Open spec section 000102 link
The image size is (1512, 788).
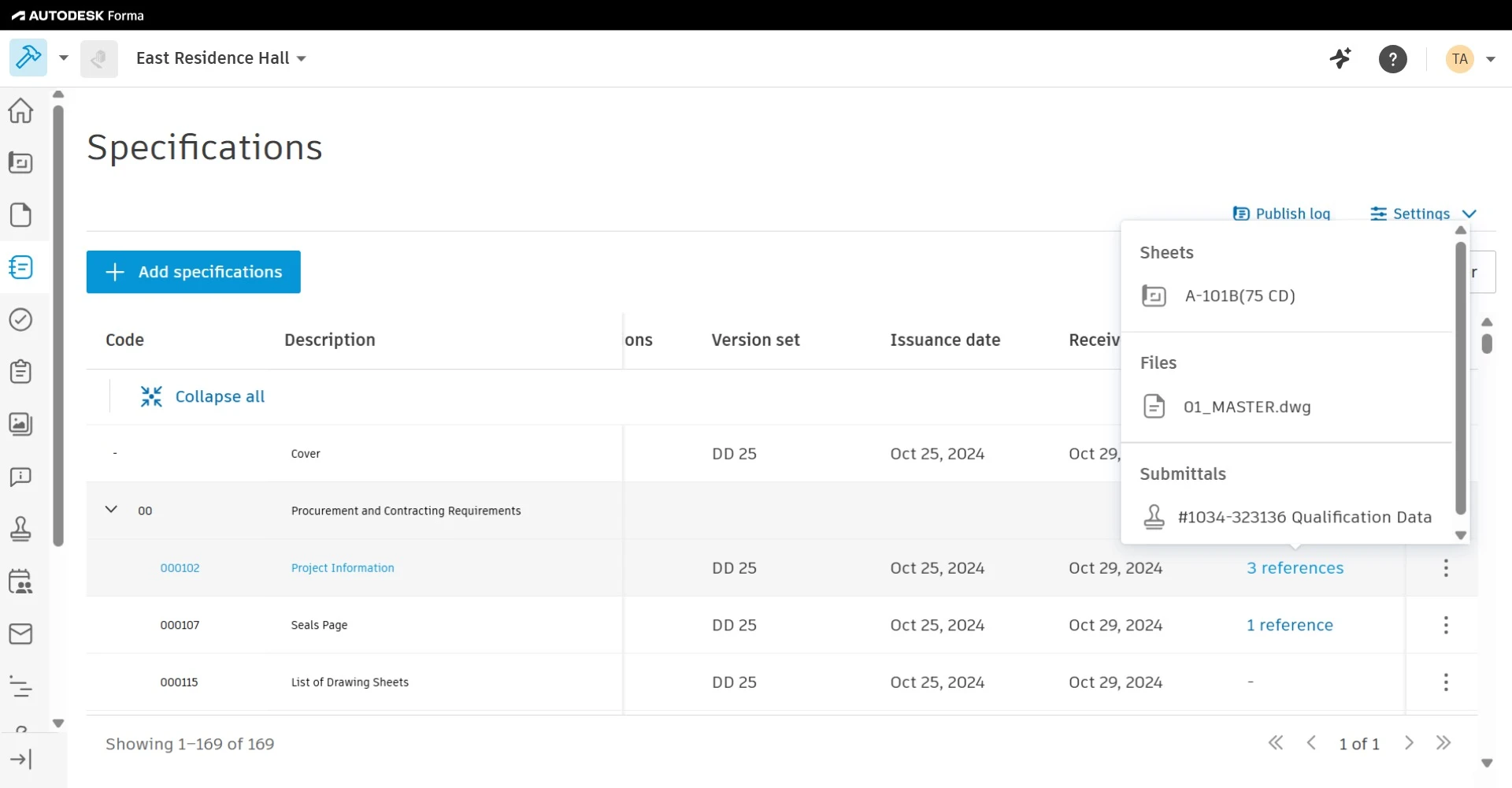pos(180,568)
